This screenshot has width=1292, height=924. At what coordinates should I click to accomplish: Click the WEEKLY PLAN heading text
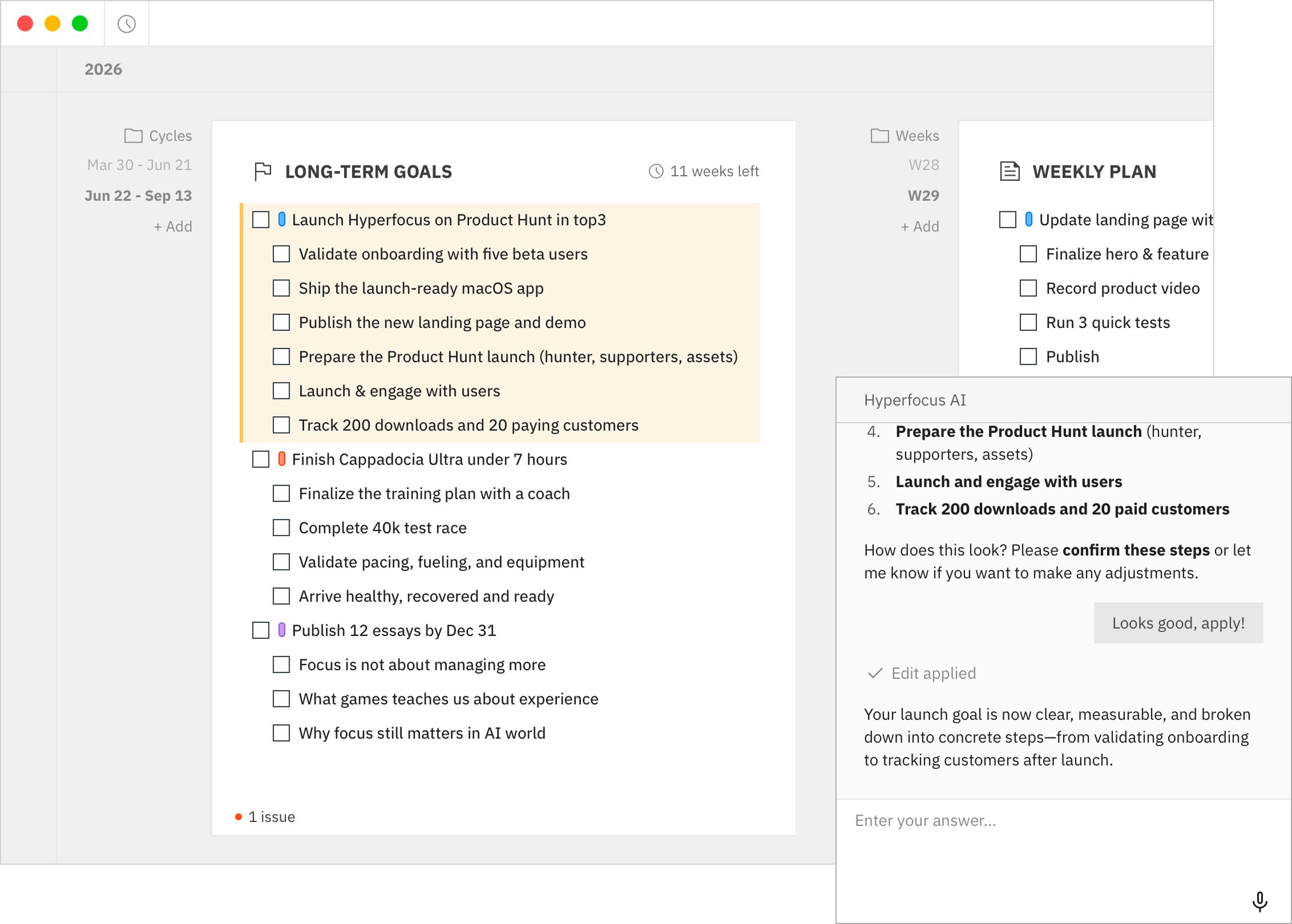[x=1095, y=172]
